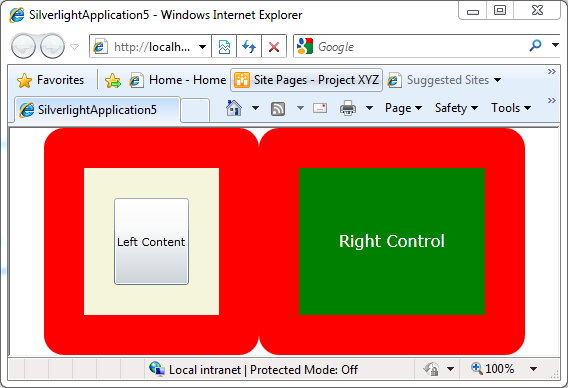
Task: Open the Page menu
Action: [x=403, y=108]
